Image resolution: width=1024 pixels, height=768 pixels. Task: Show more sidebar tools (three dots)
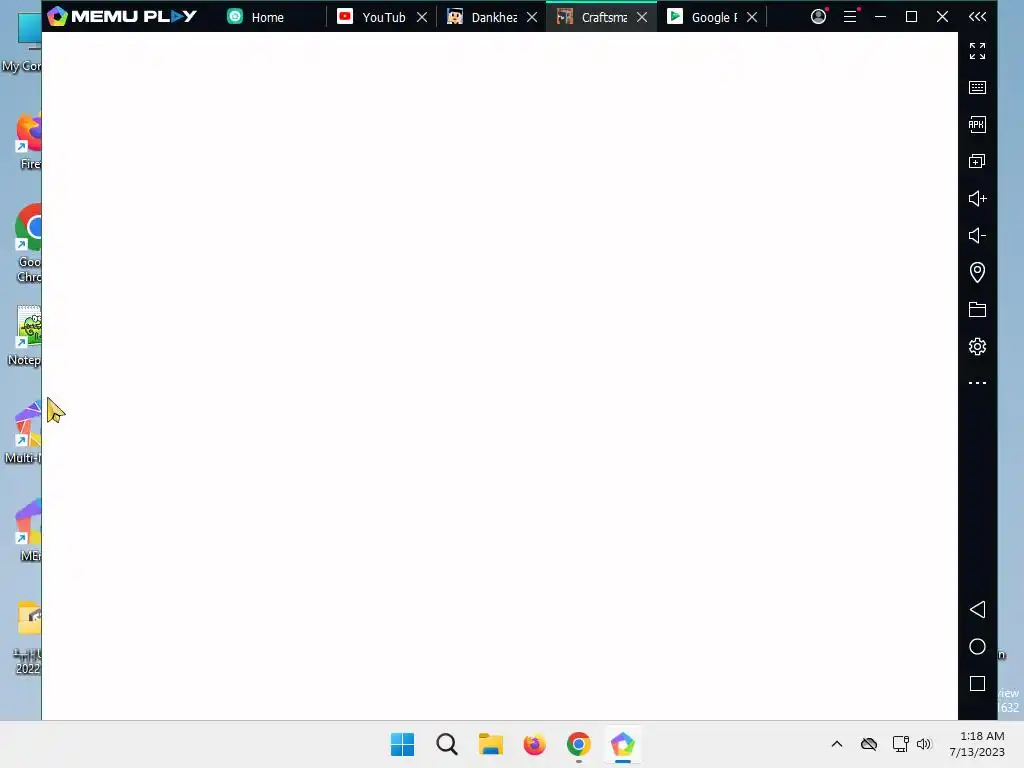click(977, 383)
